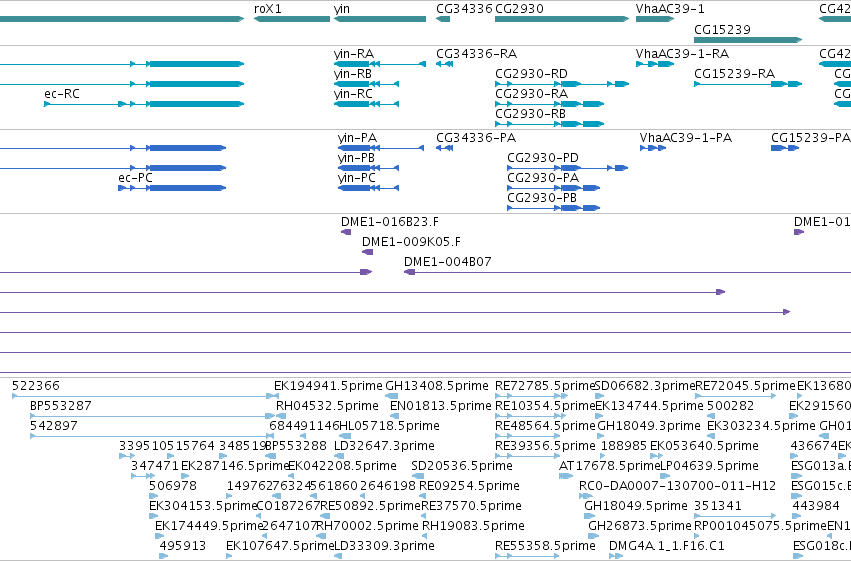Image resolution: width=851 pixels, height=561 pixels.
Task: Select VhaAC39-1-PA coding feature
Action: pos(653,148)
